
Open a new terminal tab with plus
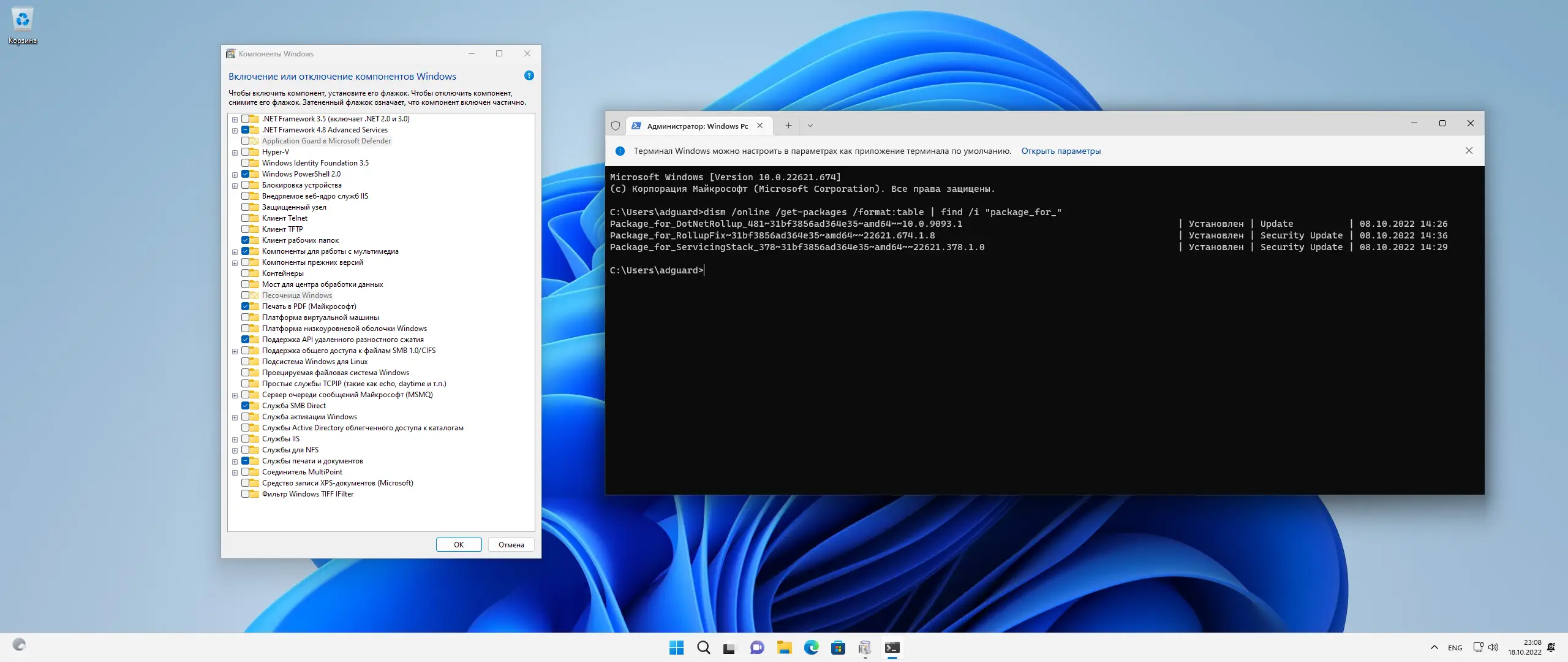(x=788, y=126)
